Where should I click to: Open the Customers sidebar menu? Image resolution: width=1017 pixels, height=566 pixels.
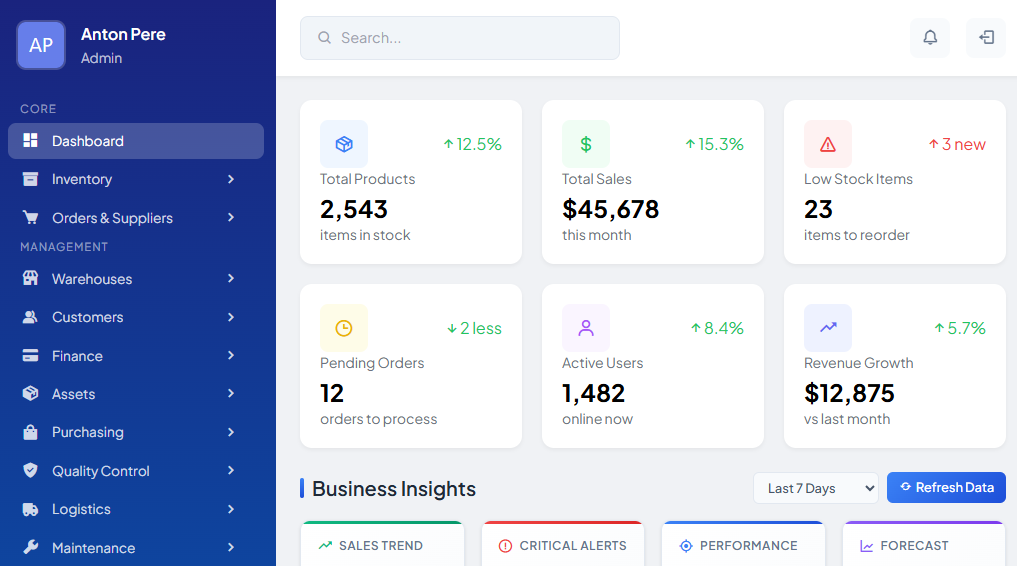[x=136, y=317]
